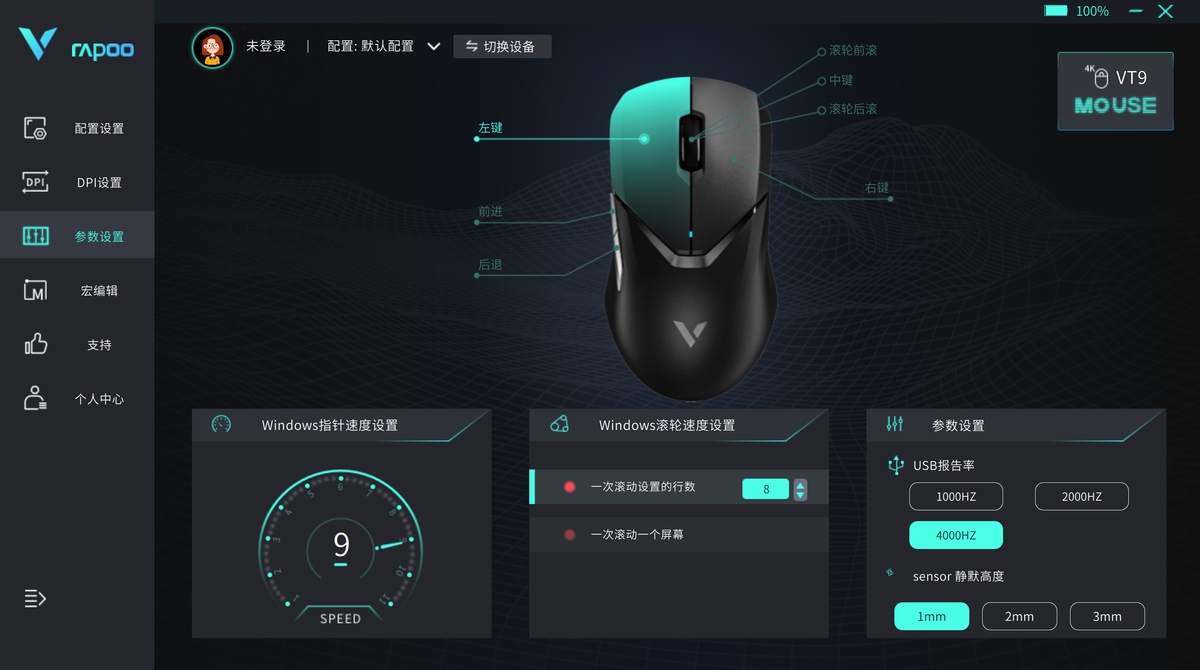Click the 支持 thumbs-up icon
This screenshot has height=670, width=1200.
36,344
